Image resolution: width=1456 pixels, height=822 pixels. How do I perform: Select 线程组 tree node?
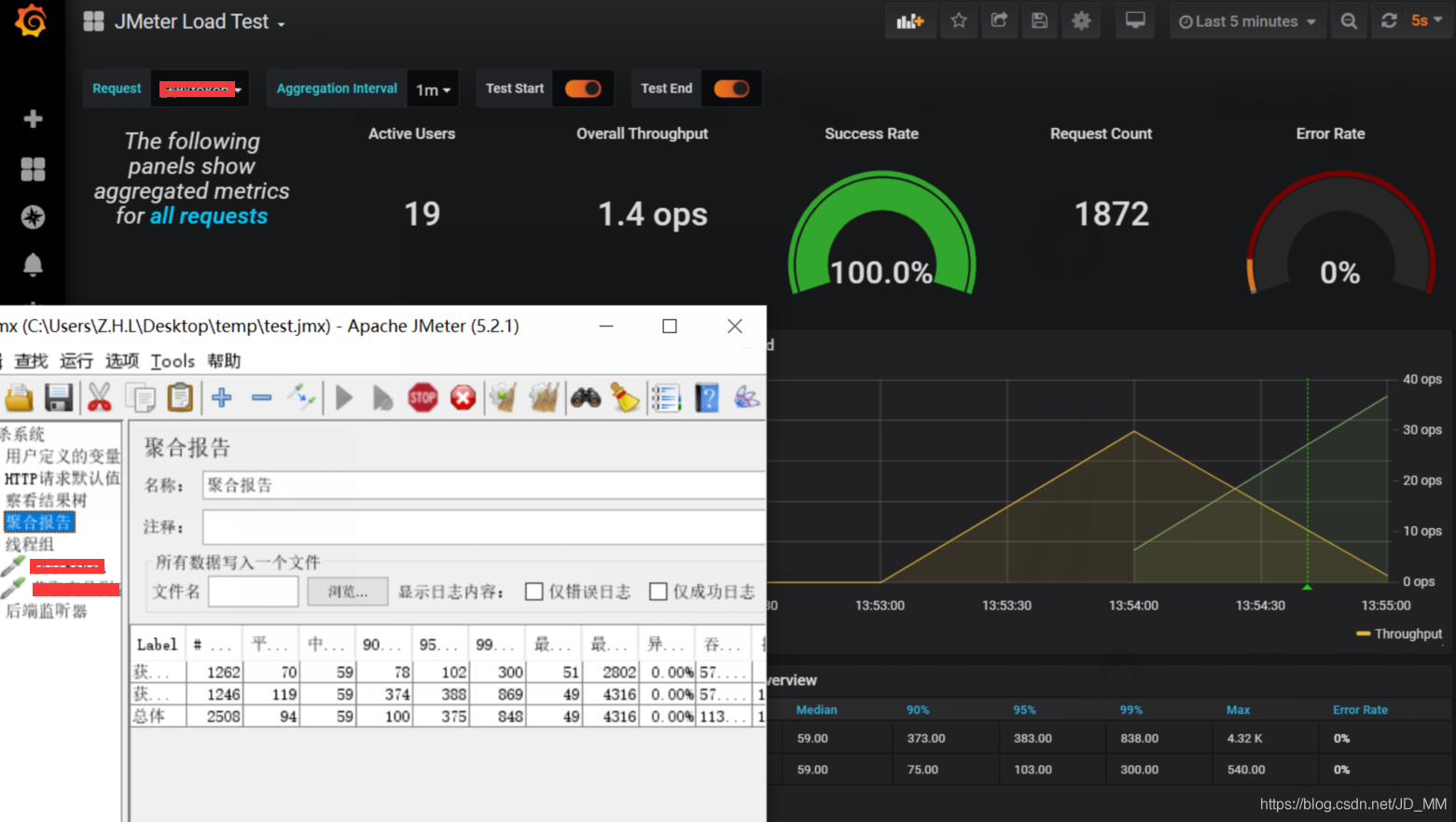pos(30,544)
